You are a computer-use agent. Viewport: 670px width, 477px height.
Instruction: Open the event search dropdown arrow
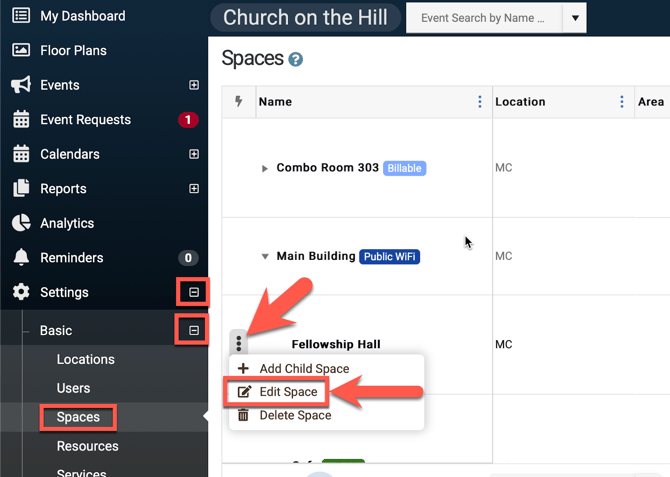(x=574, y=18)
